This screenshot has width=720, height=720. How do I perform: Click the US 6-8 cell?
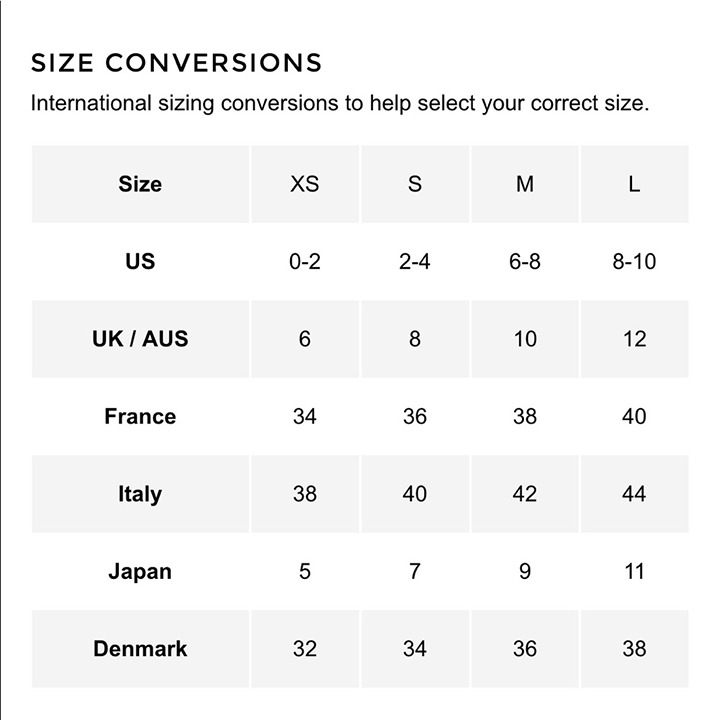pyautogui.click(x=524, y=262)
